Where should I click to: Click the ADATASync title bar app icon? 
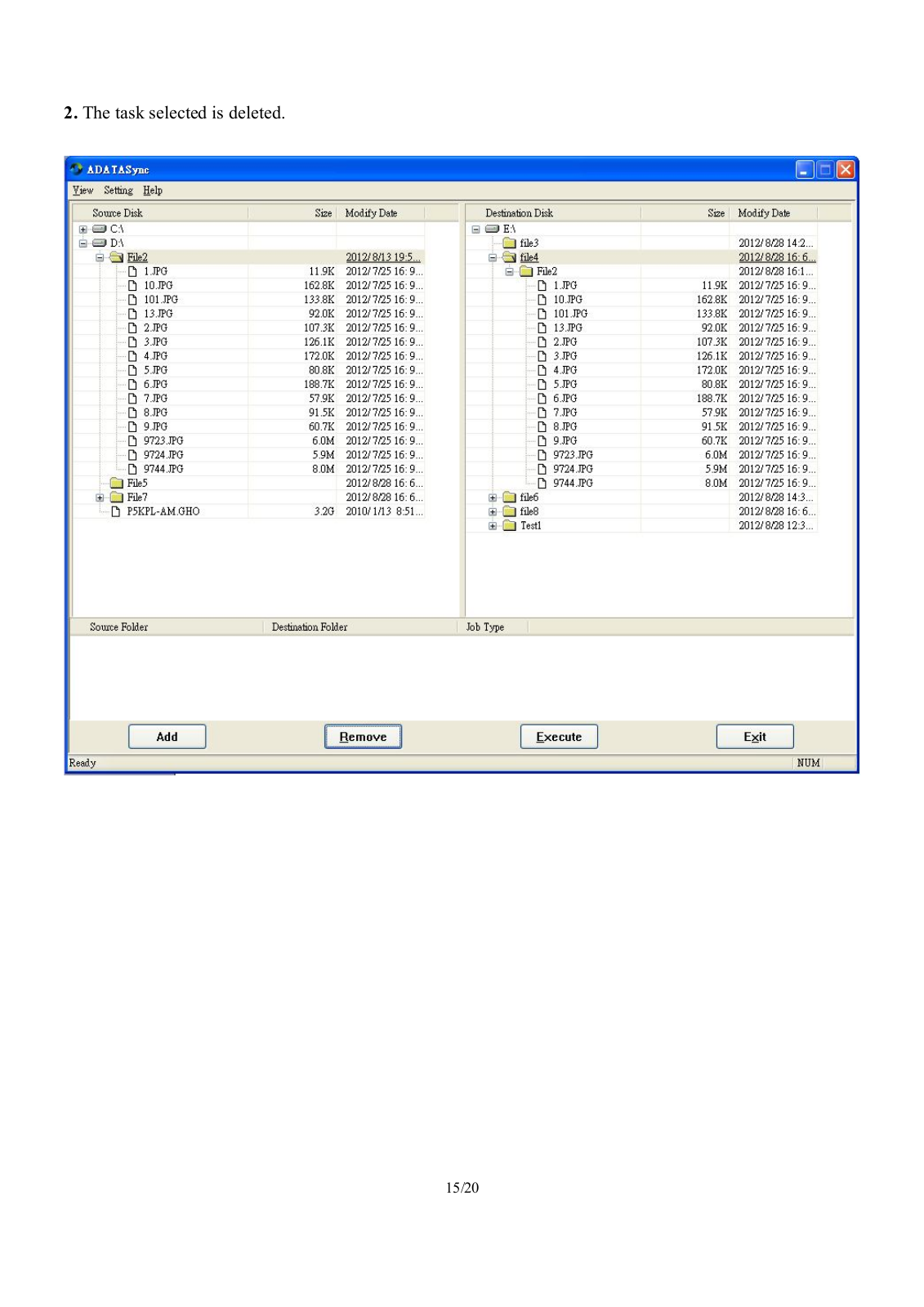click(x=77, y=169)
